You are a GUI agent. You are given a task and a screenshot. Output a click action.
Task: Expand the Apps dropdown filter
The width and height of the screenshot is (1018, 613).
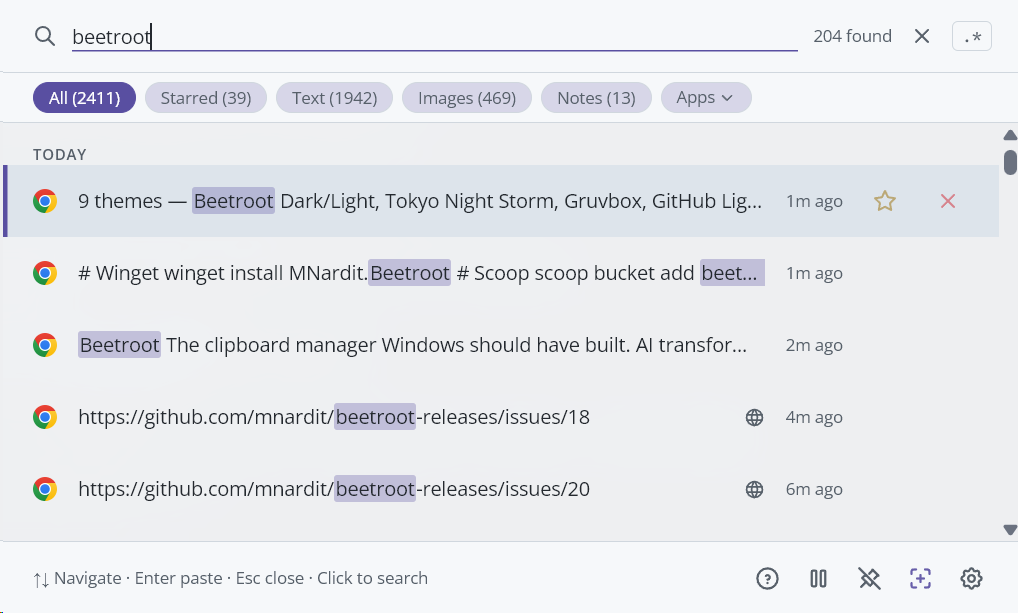click(705, 98)
